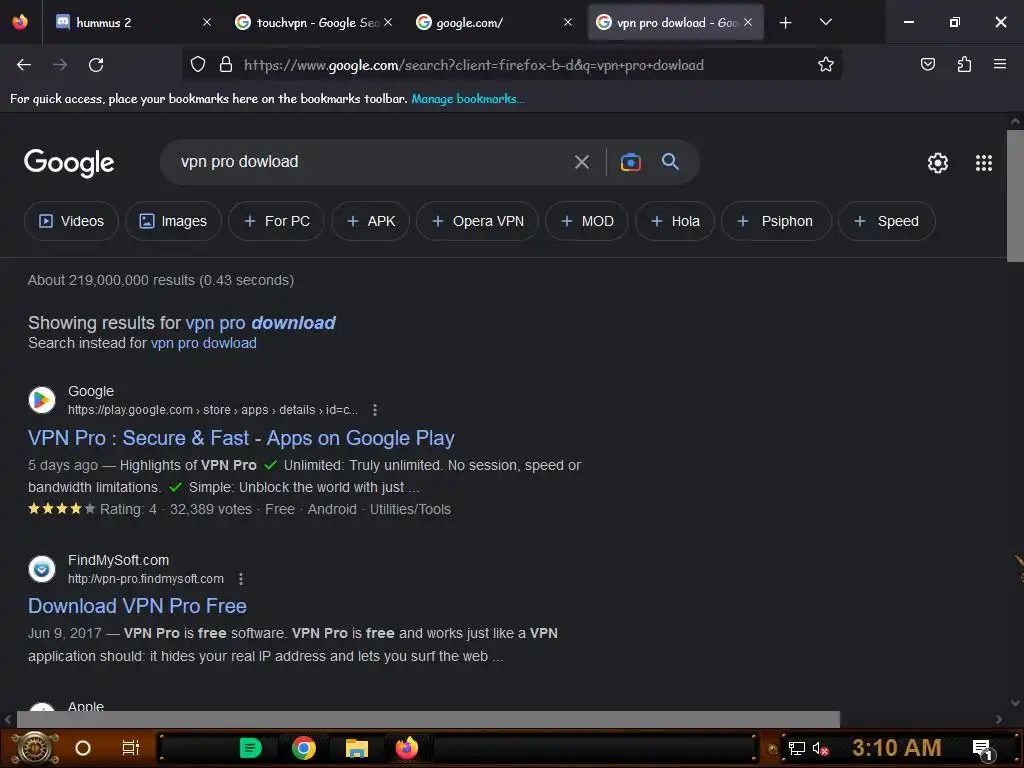
Task: Launch Chrome from the taskbar
Action: pos(304,748)
